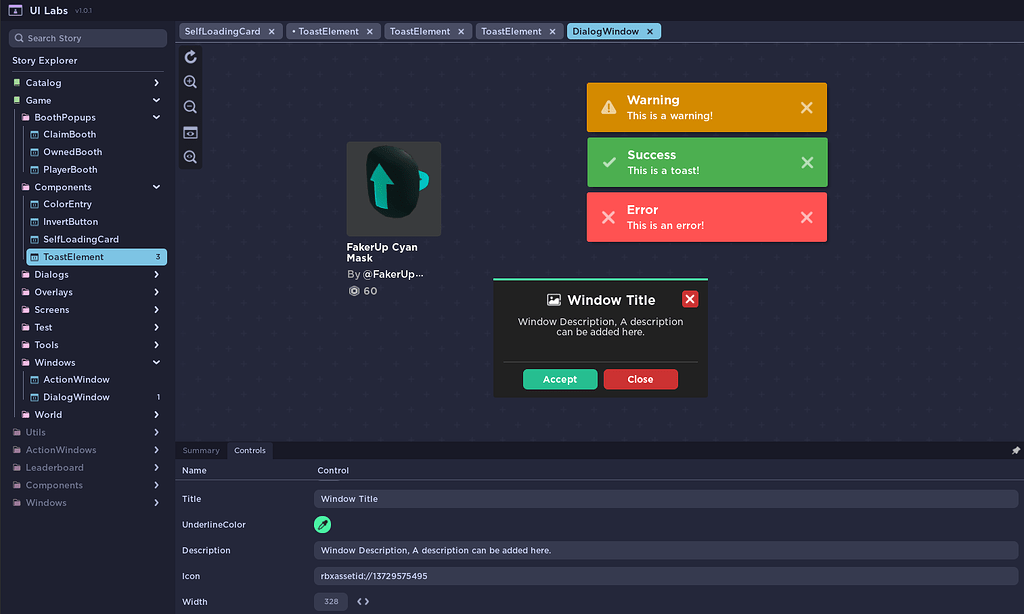Expand the Utils section
Image resolution: width=1024 pixels, height=614 pixels.
click(156, 432)
